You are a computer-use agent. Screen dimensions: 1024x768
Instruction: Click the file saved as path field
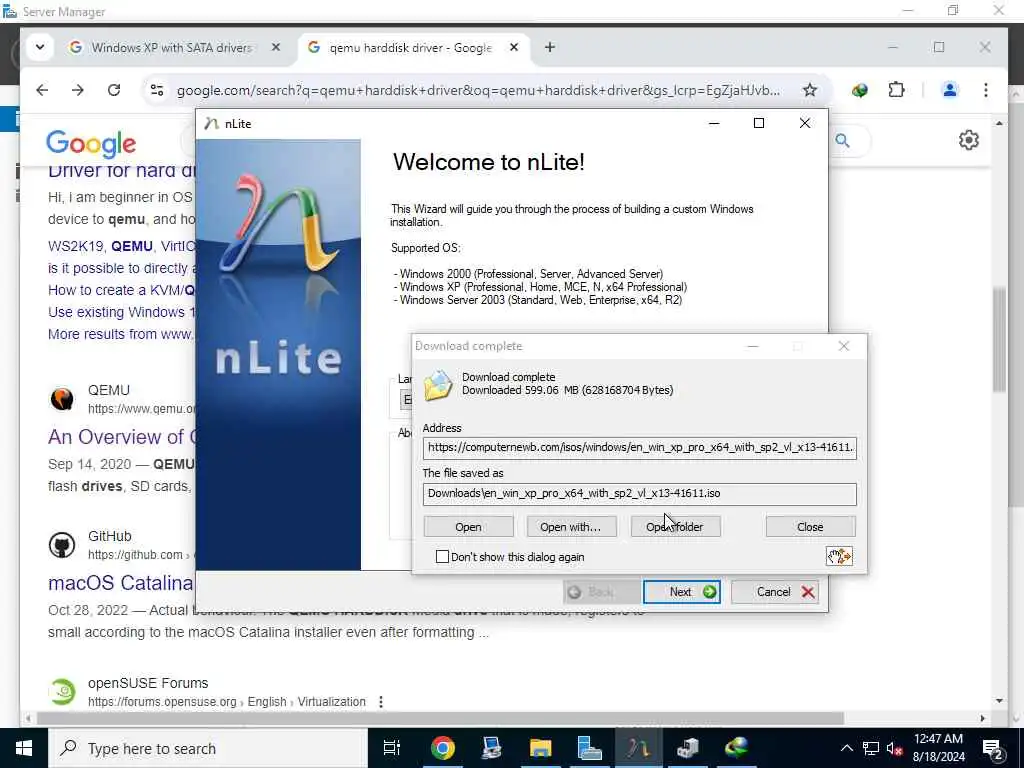(639, 494)
